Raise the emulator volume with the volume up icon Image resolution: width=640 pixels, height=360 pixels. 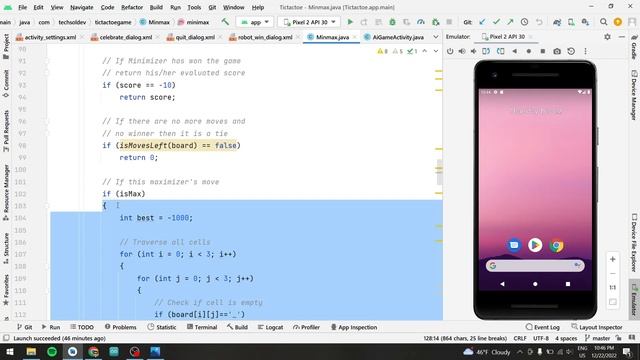click(462, 51)
